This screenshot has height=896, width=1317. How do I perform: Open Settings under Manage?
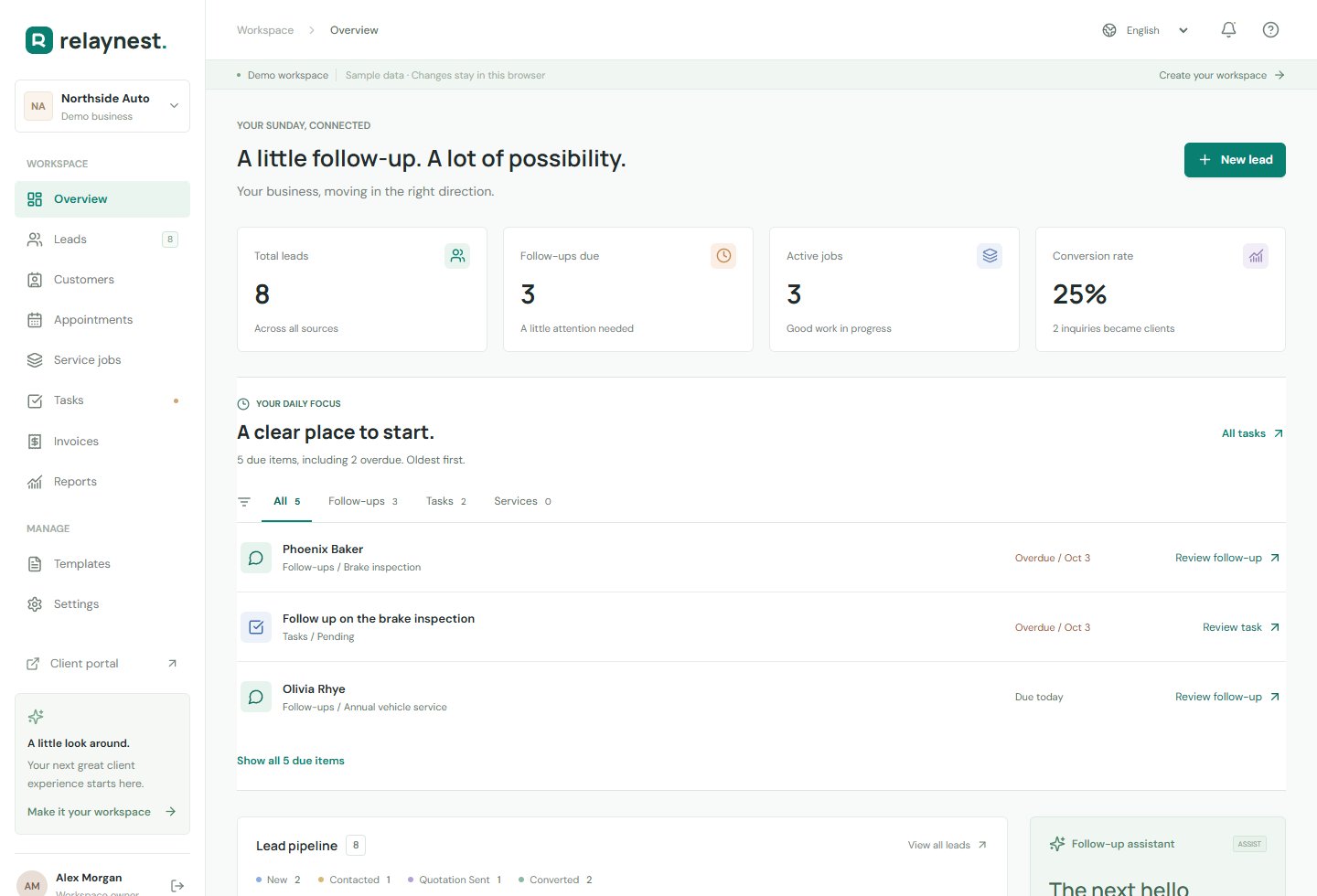pos(102,604)
